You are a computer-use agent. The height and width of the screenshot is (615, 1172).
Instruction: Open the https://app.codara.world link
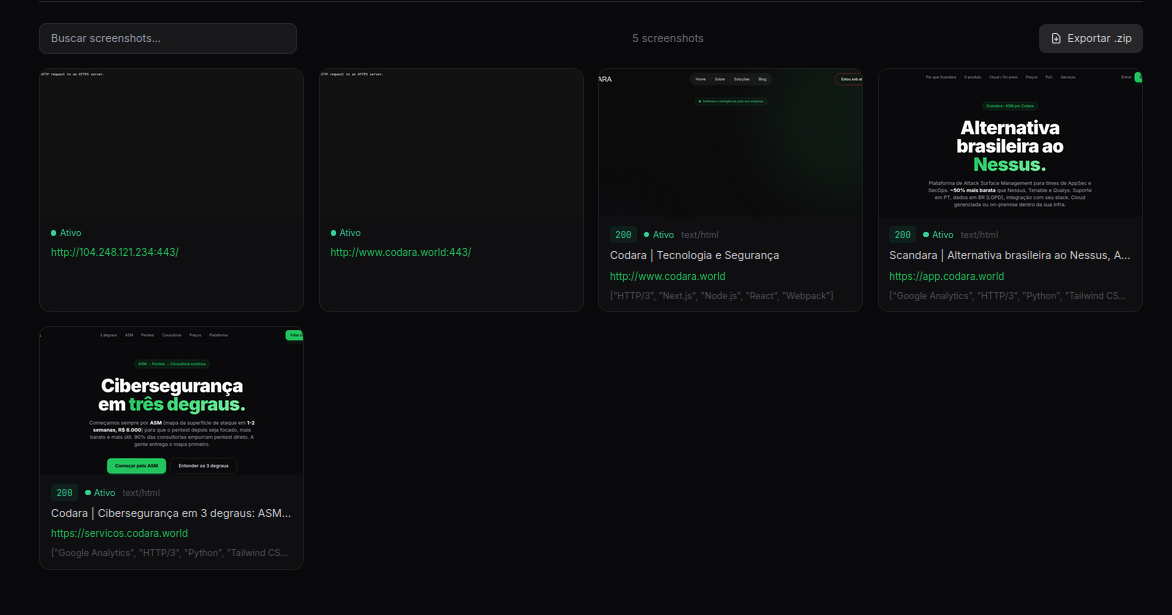(x=946, y=276)
